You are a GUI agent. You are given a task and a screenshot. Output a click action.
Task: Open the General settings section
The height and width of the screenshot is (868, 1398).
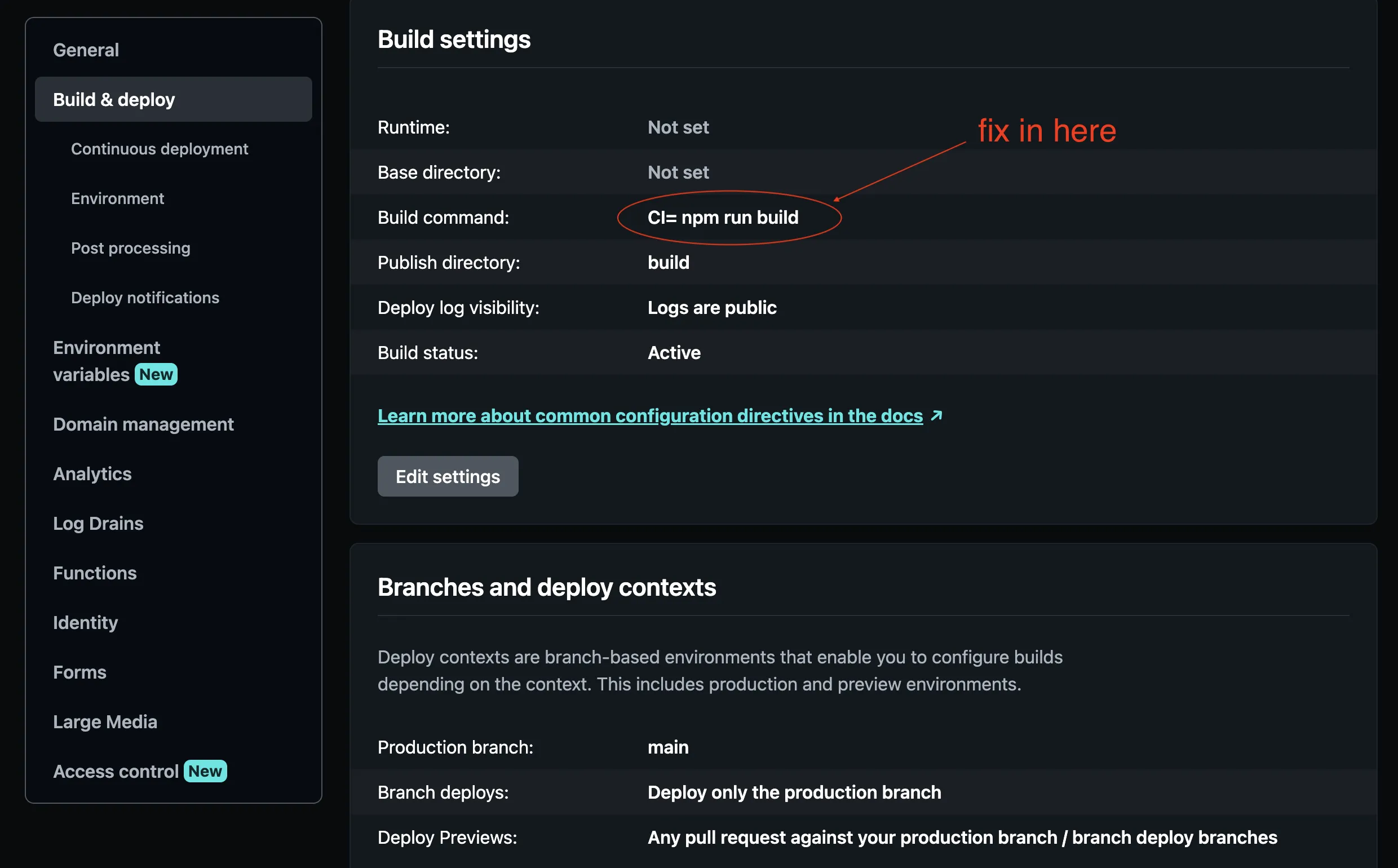(86, 51)
